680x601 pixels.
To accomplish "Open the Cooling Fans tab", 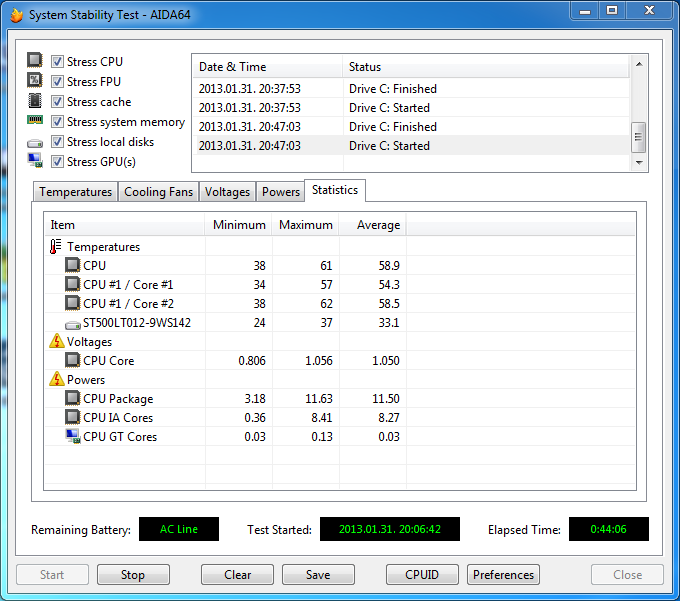I will point(158,192).
